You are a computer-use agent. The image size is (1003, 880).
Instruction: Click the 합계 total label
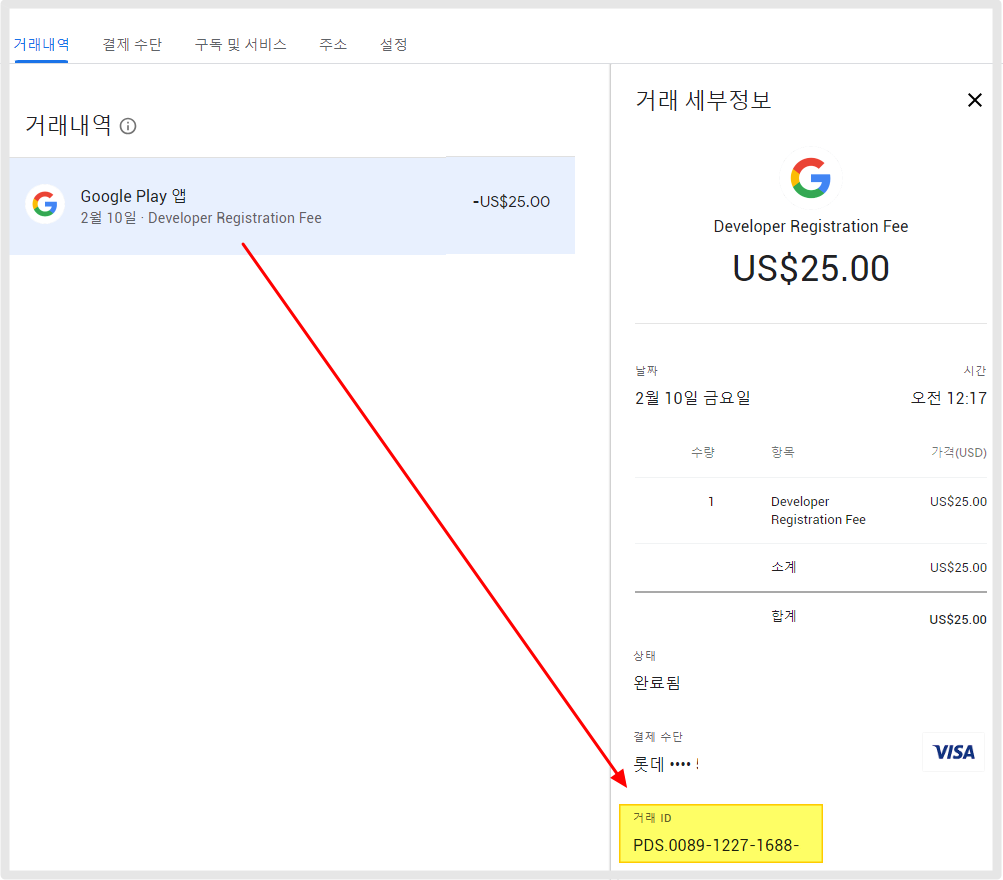784,616
